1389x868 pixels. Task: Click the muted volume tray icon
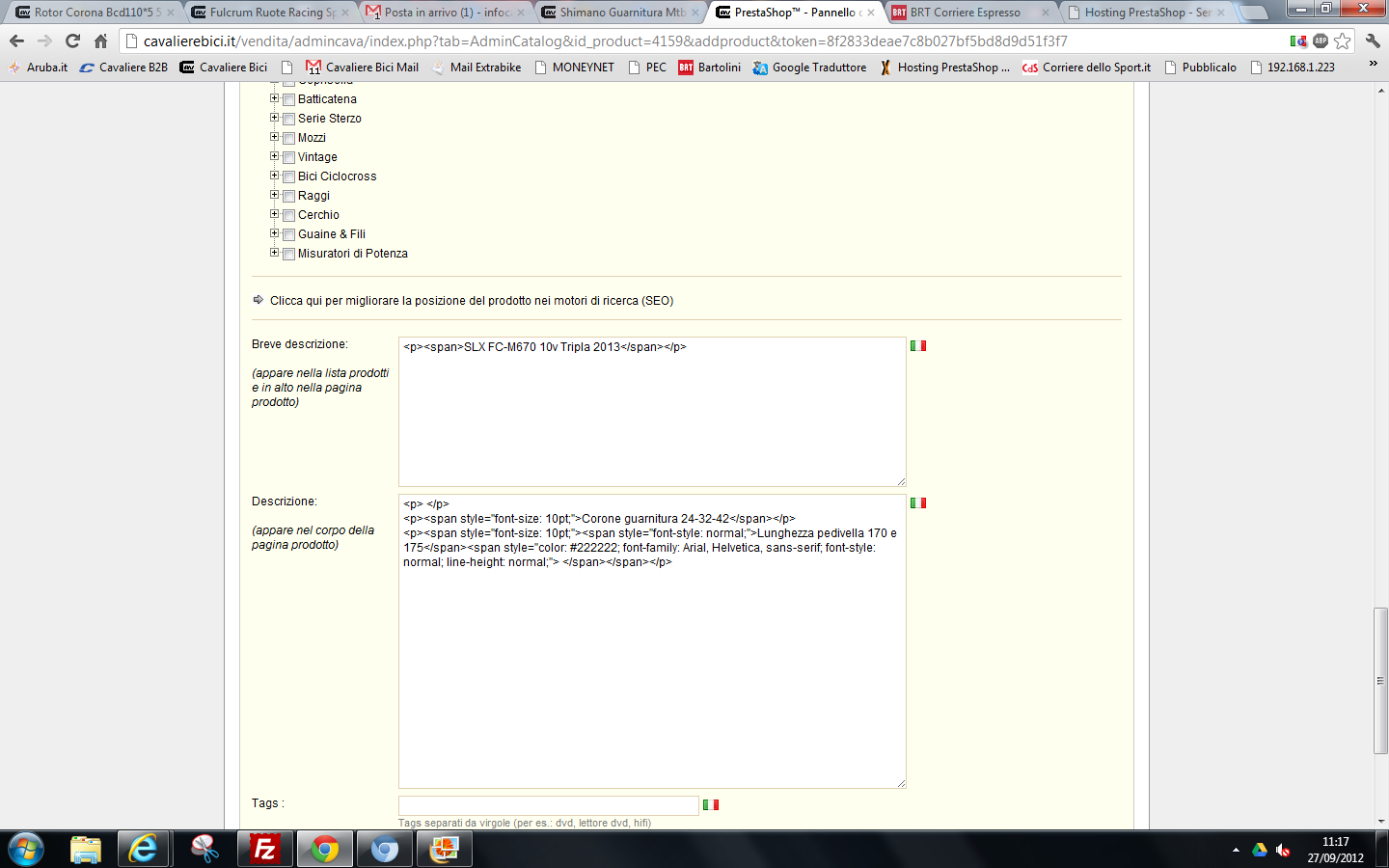1283,850
